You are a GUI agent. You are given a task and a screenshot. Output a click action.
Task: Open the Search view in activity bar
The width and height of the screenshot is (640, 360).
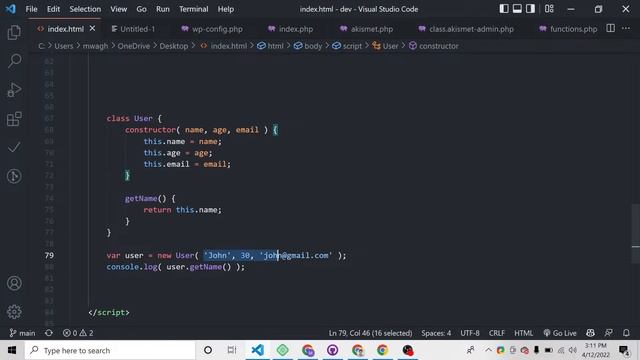point(14,61)
